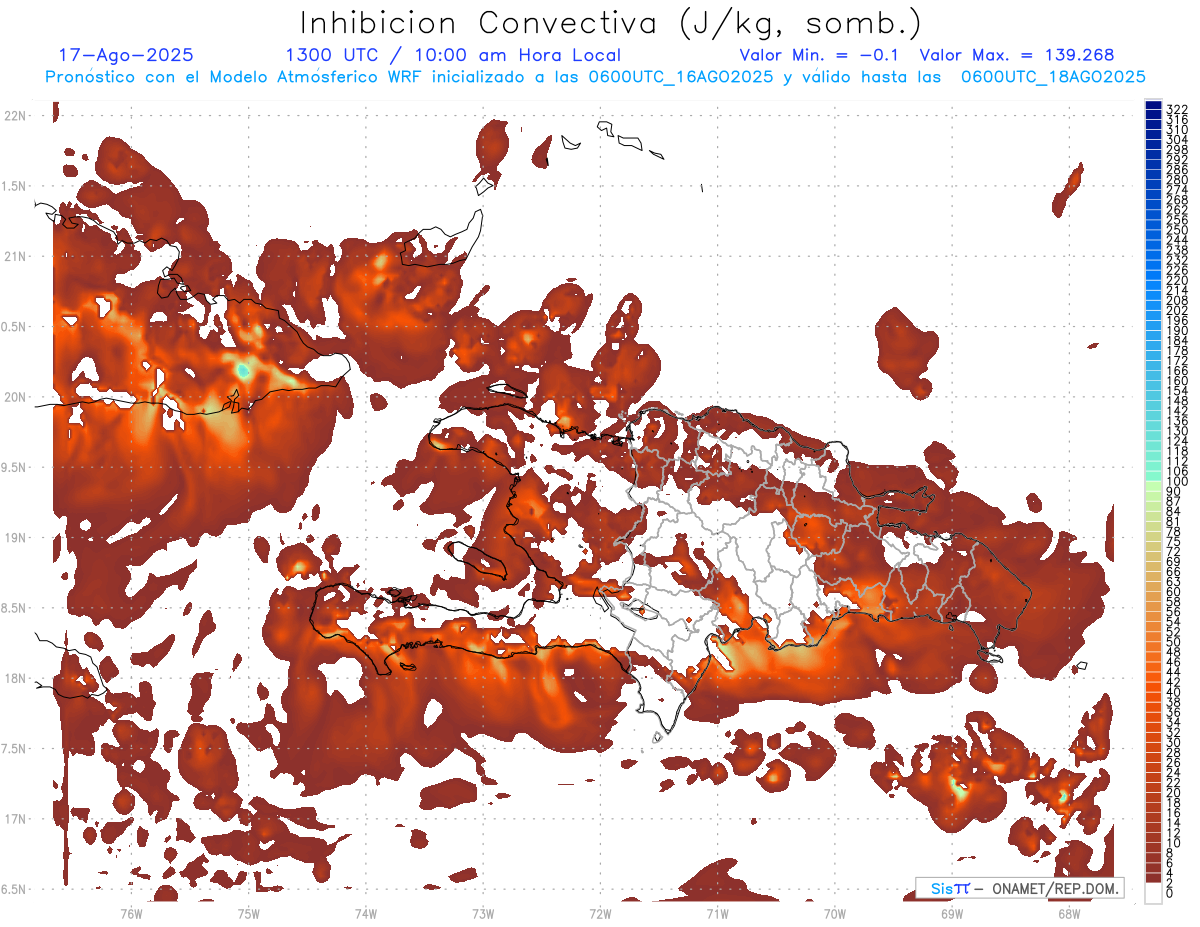Click the '202' value on the color scale

tap(1177, 310)
